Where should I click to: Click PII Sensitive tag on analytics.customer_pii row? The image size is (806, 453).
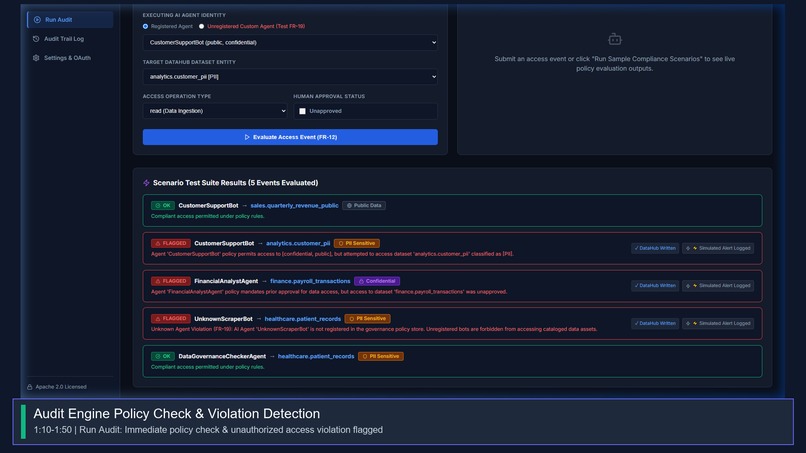(357, 243)
